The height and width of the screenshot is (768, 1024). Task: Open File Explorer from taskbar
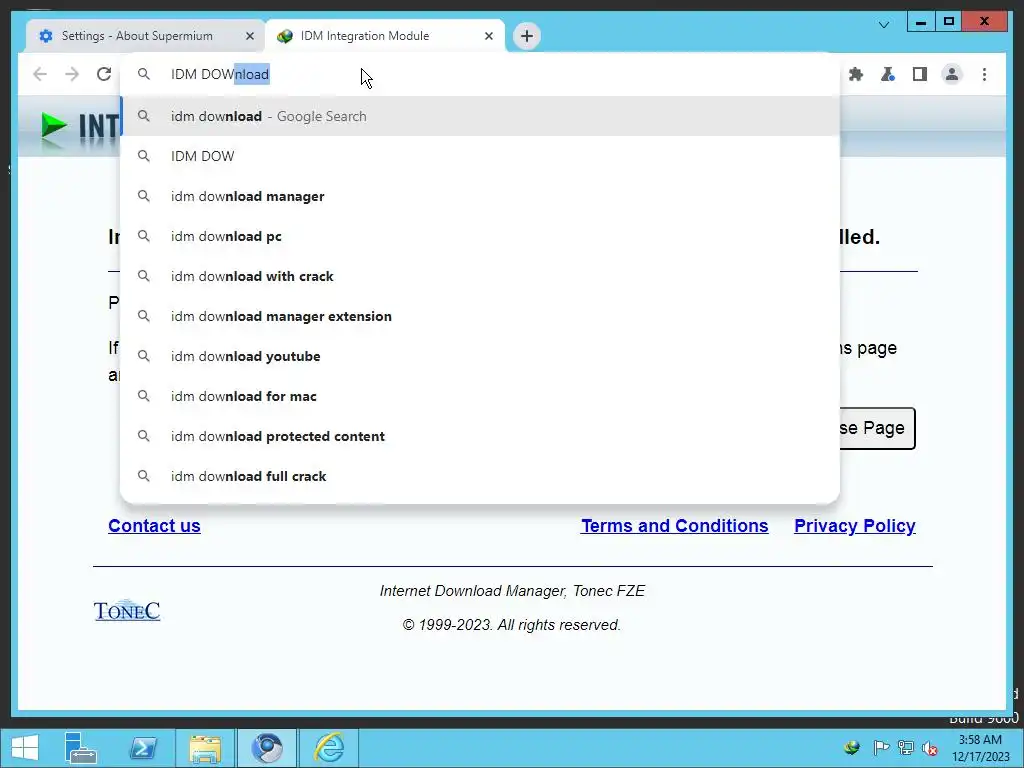205,748
